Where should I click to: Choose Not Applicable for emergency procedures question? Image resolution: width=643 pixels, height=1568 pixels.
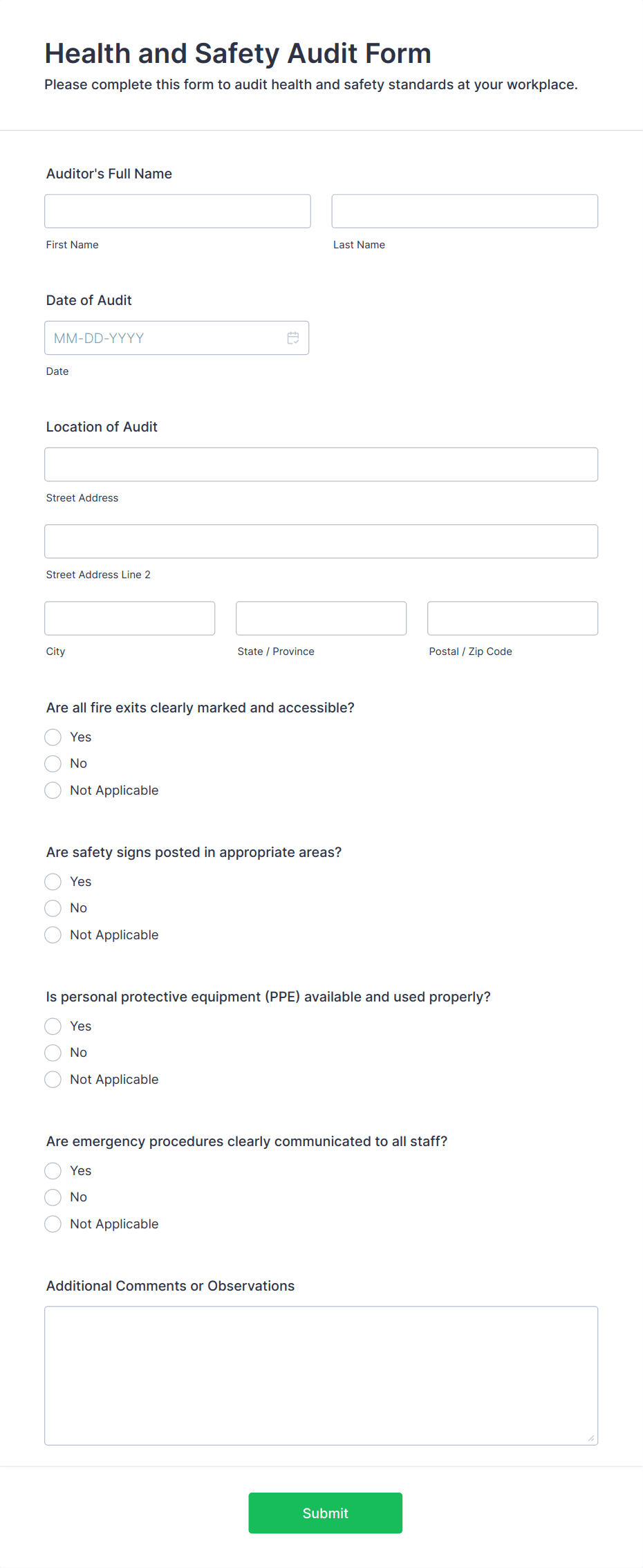tap(53, 1224)
